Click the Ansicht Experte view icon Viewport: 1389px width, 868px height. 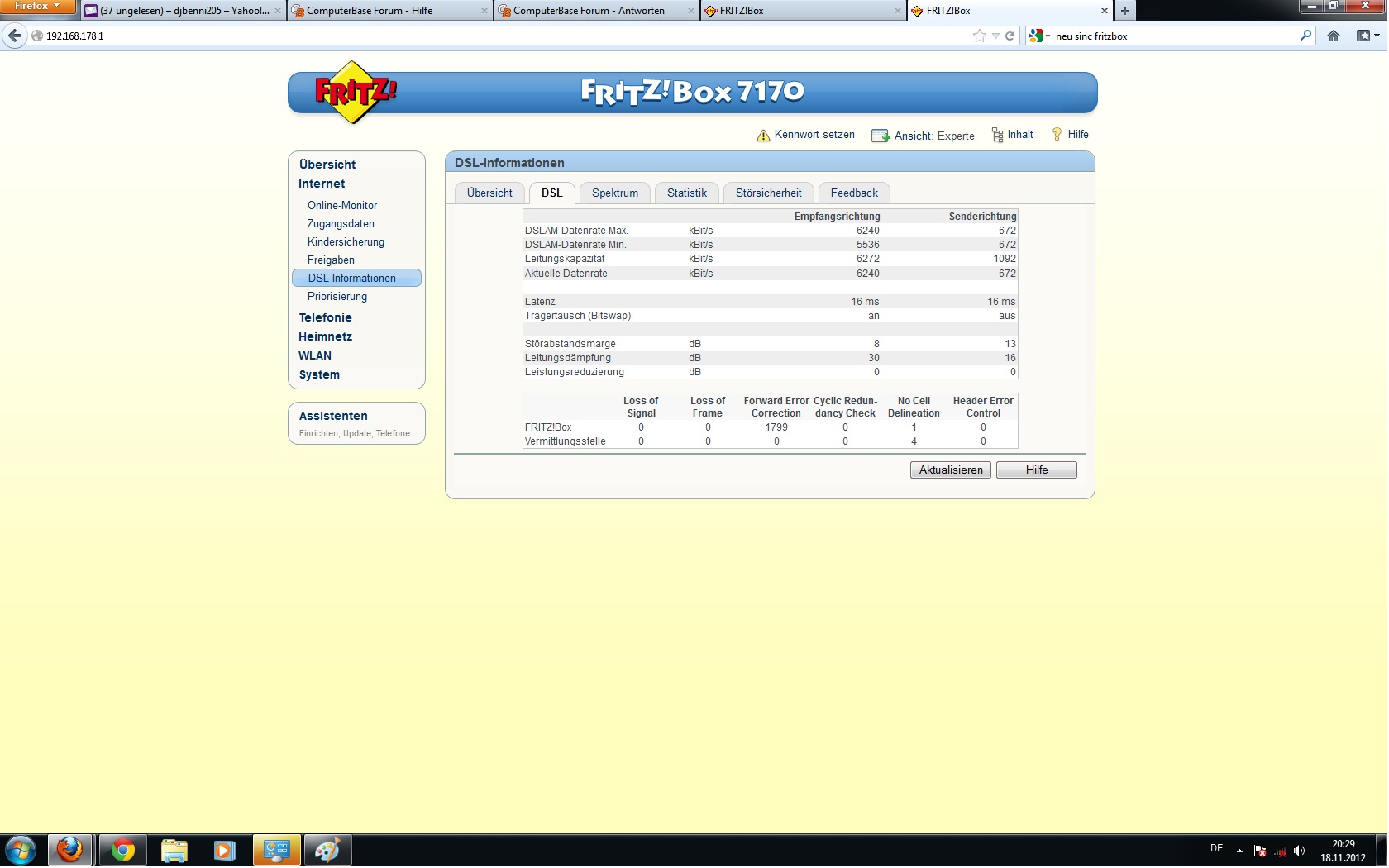pyautogui.click(x=881, y=136)
